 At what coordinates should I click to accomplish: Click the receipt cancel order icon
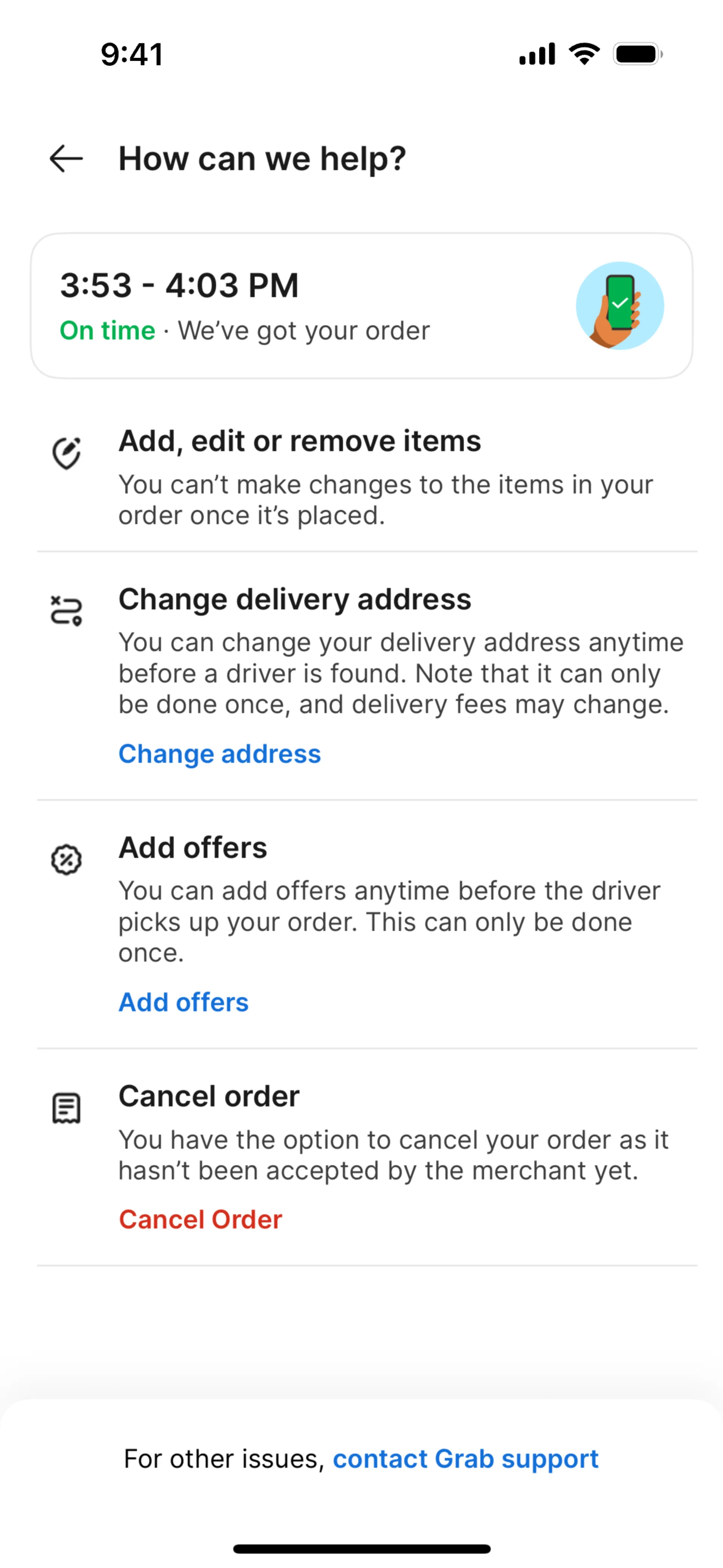66,1108
